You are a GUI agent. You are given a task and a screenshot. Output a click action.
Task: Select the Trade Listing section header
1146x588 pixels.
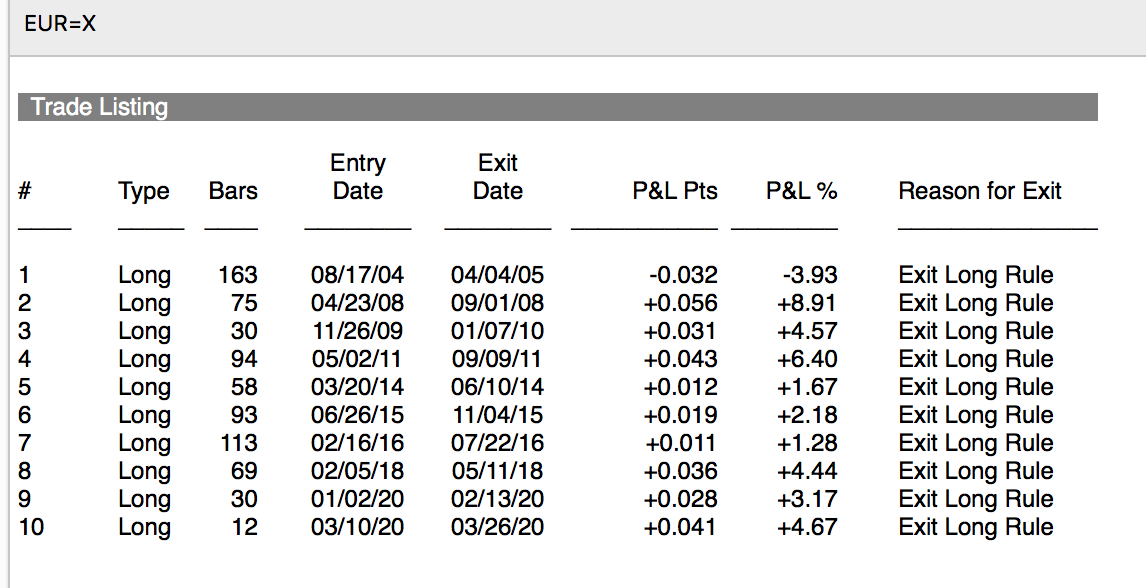click(99, 107)
